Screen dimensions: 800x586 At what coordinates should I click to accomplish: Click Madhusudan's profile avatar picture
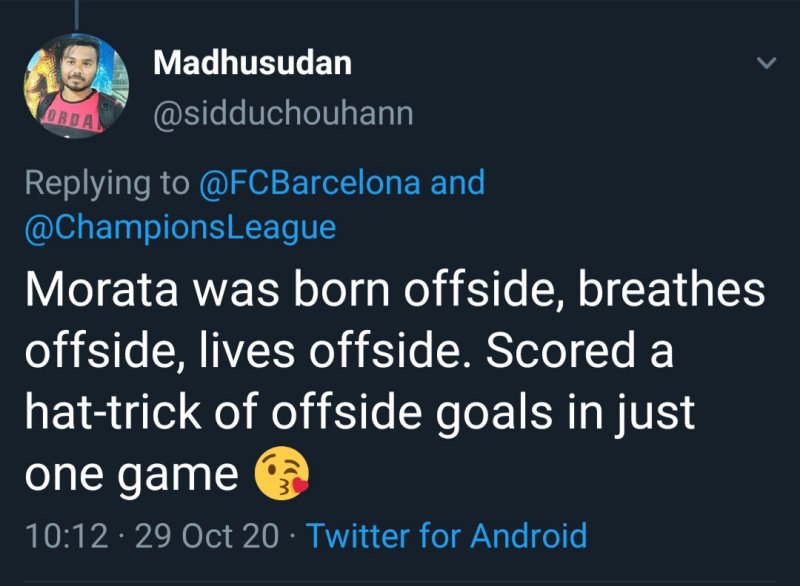[x=76, y=86]
